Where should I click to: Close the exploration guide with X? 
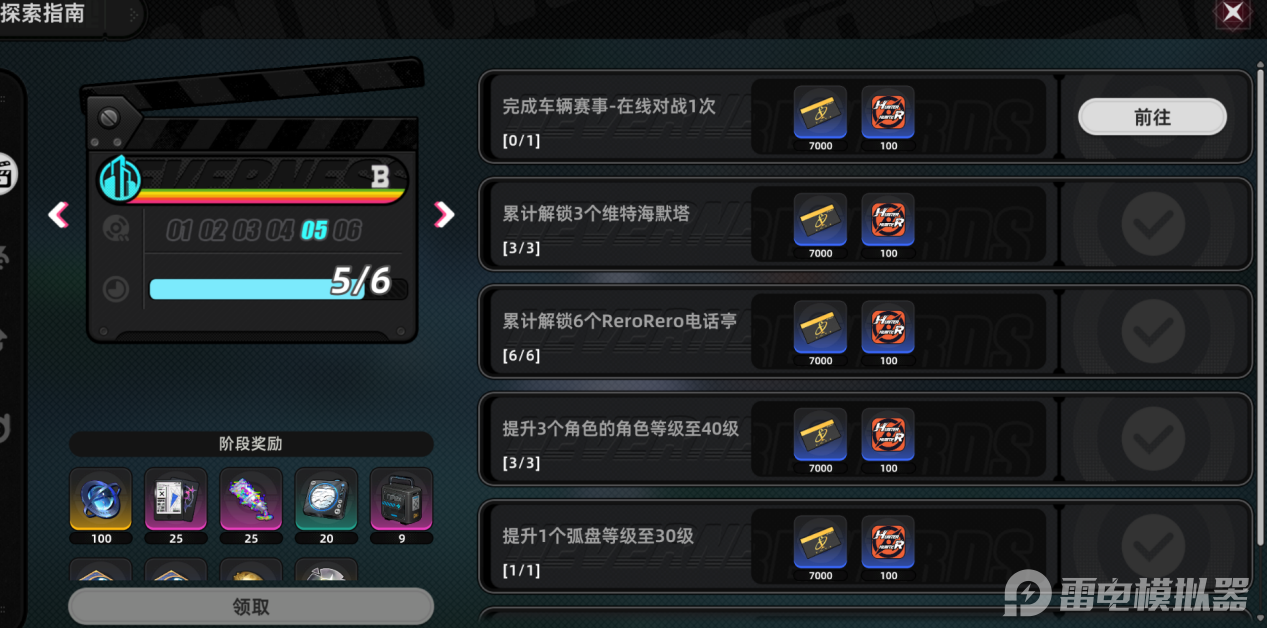pyautogui.click(x=1233, y=13)
